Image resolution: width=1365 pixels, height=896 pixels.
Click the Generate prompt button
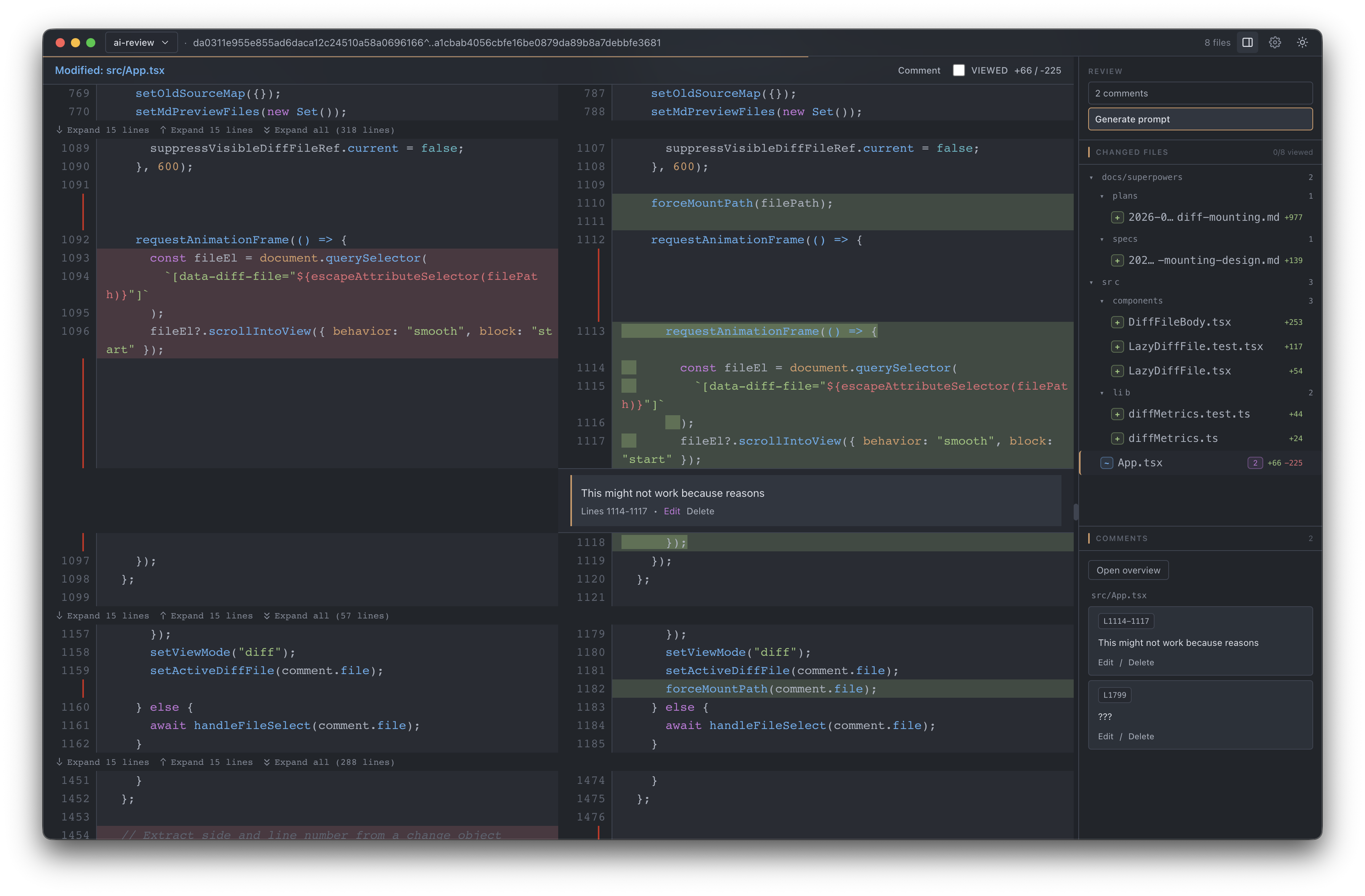(1200, 119)
